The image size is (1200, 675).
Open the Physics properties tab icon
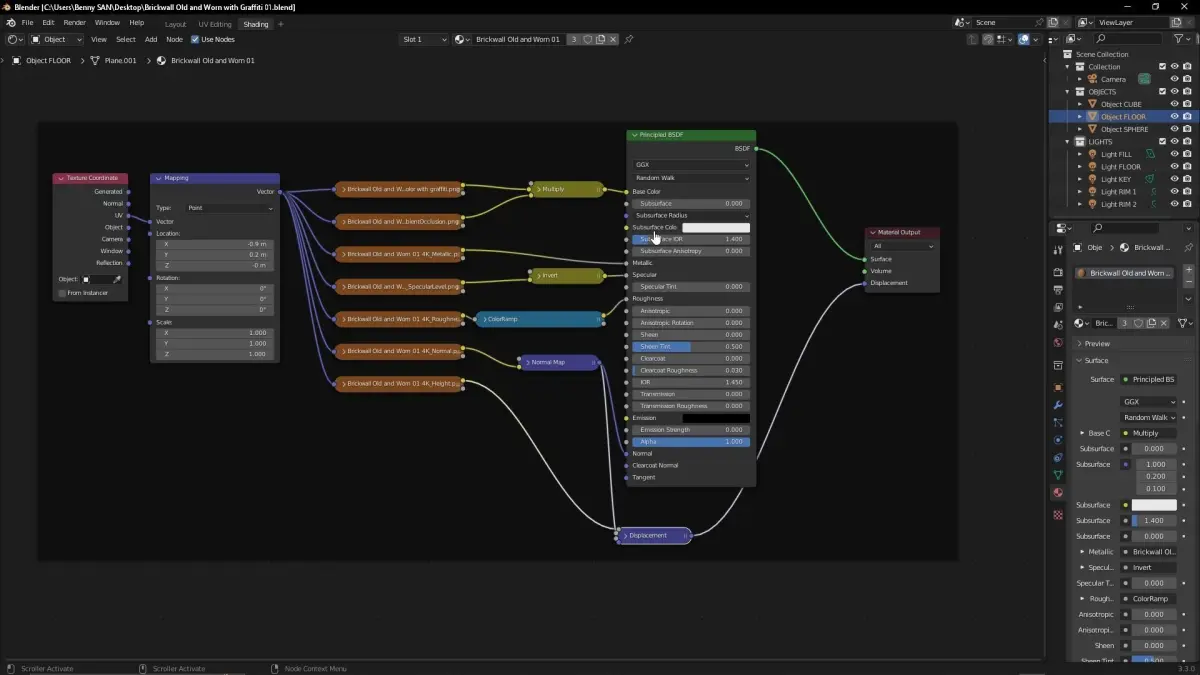click(x=1058, y=440)
